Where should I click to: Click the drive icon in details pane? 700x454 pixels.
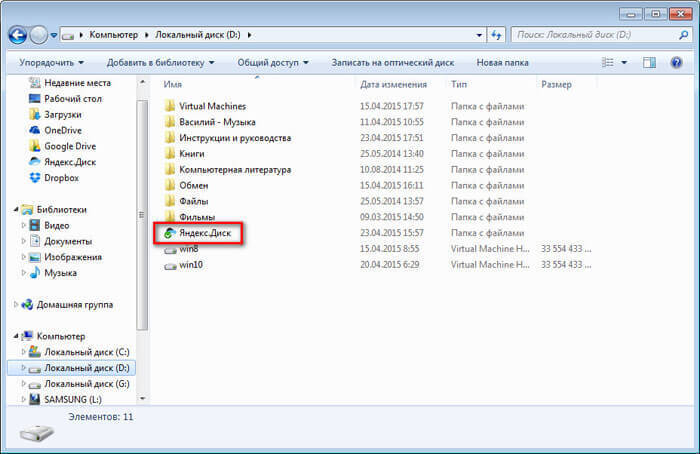tap(37, 433)
